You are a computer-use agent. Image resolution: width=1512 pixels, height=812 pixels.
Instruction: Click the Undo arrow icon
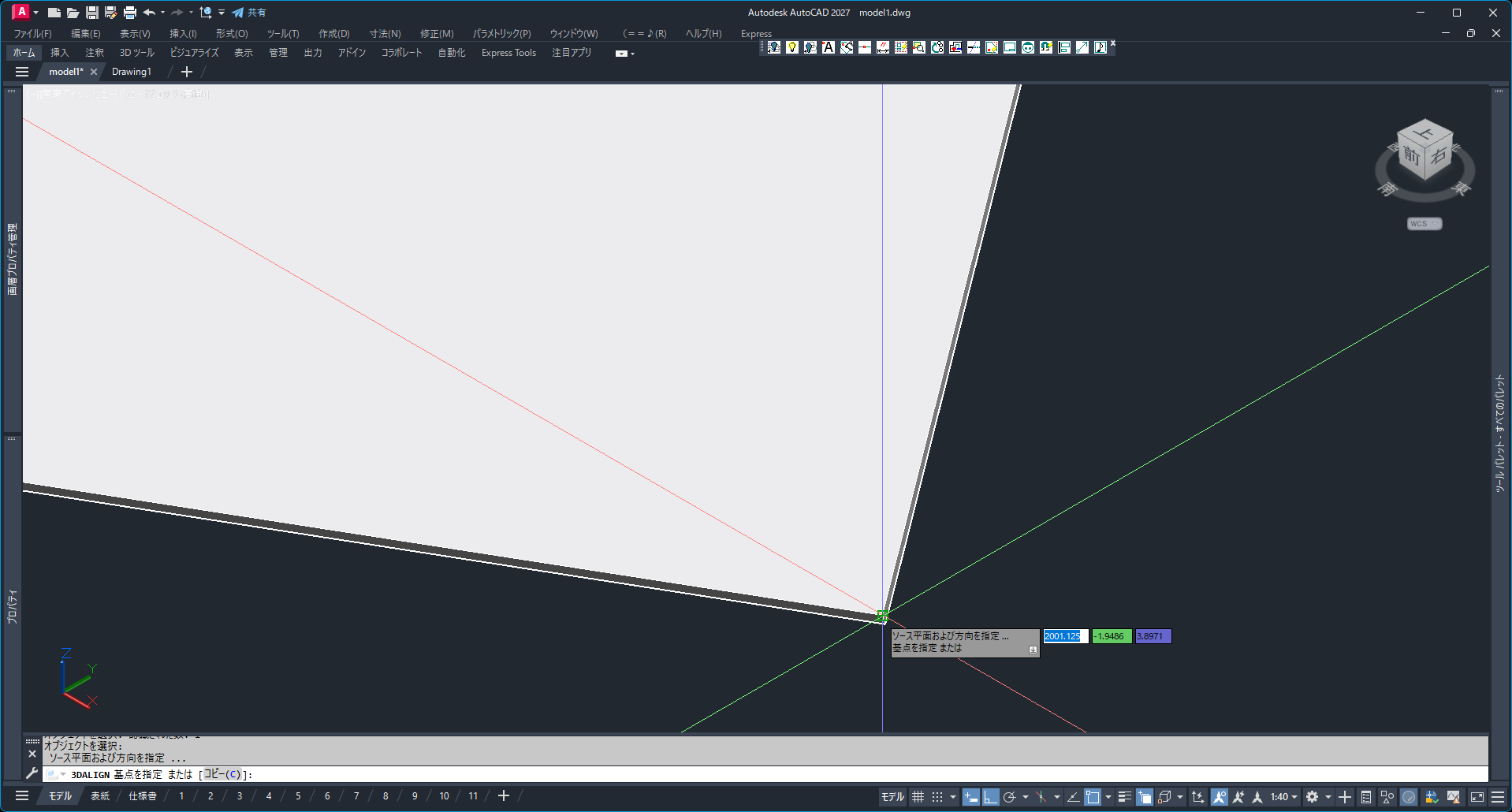click(x=149, y=13)
